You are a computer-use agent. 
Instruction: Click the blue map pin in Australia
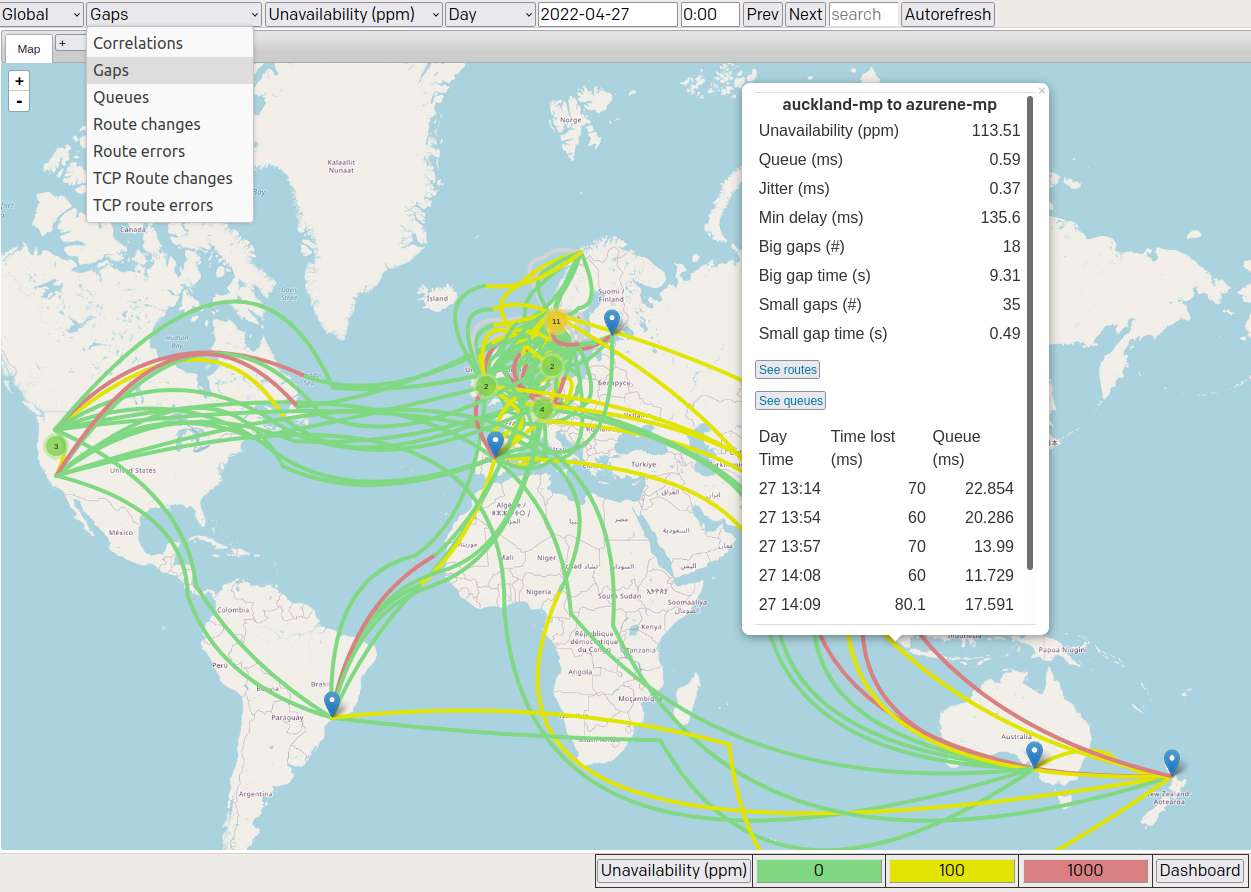tap(1034, 754)
